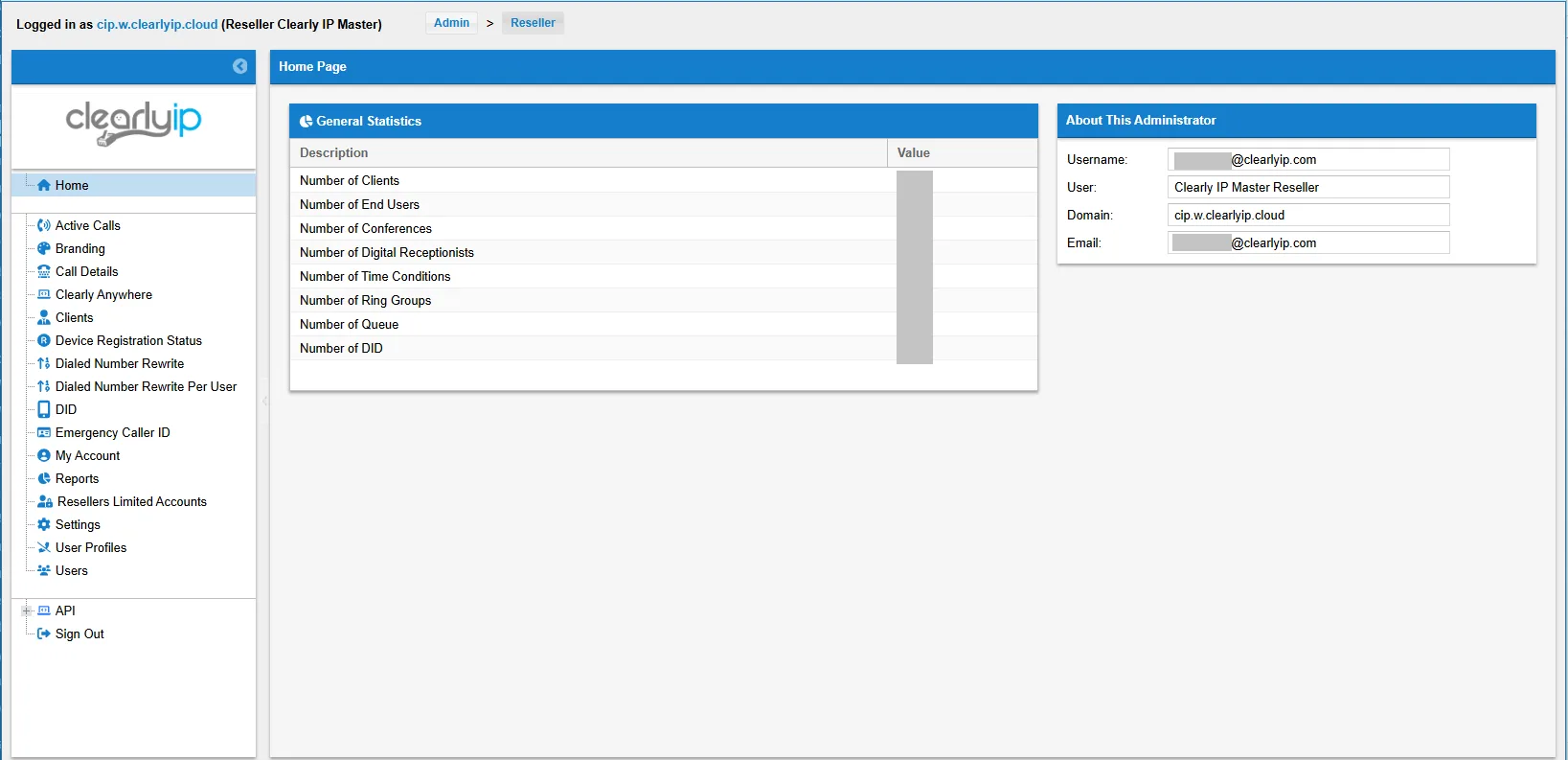Click the Branding palette icon

tap(44, 248)
